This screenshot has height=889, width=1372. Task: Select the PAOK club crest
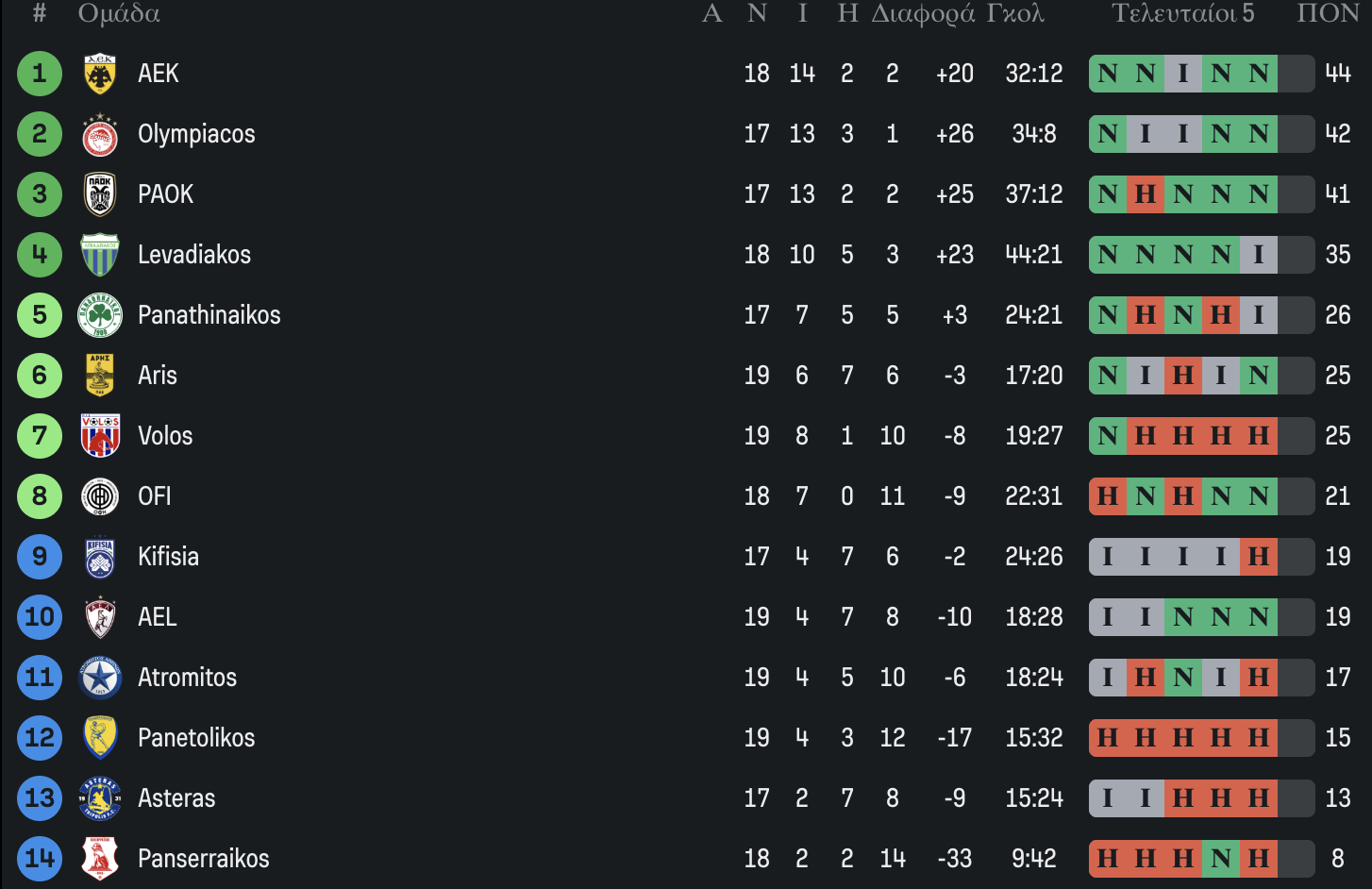coord(100,194)
